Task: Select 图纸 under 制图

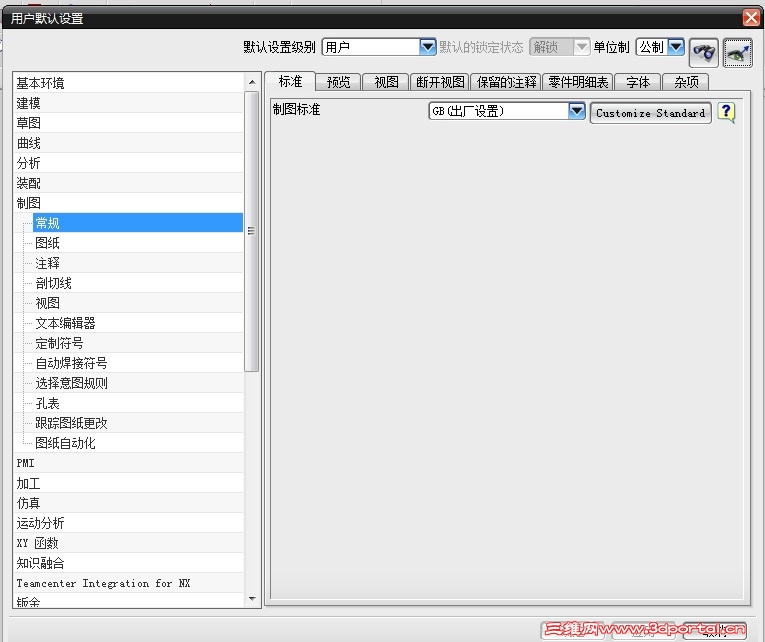Action: click(x=138, y=243)
